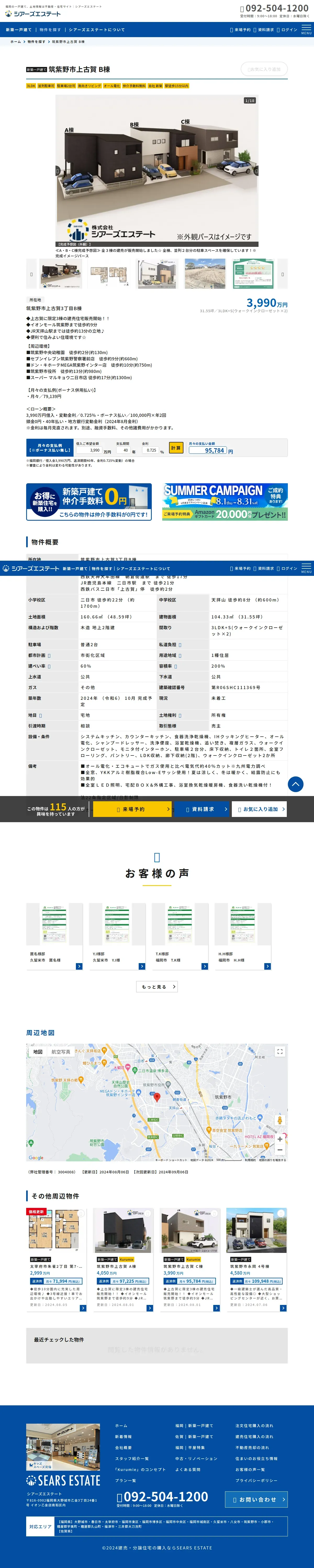314x1568 pixels.
Task: Open arrow icon on 匿名様 testimonial card
Action: pyautogui.click(x=79, y=966)
